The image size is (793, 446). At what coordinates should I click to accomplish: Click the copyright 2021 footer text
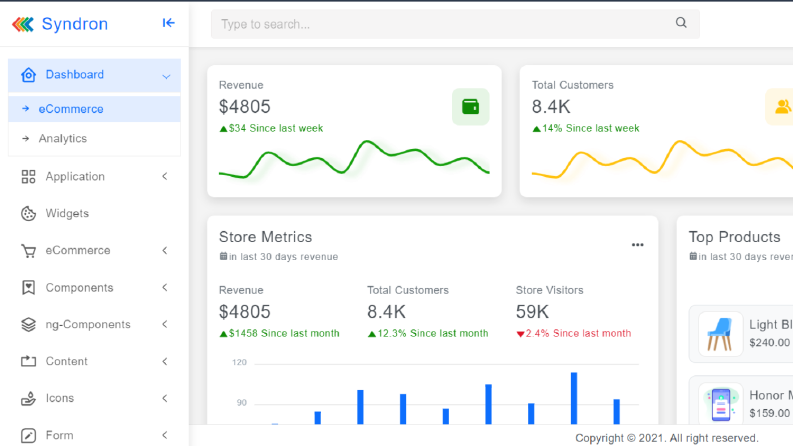[x=667, y=438]
